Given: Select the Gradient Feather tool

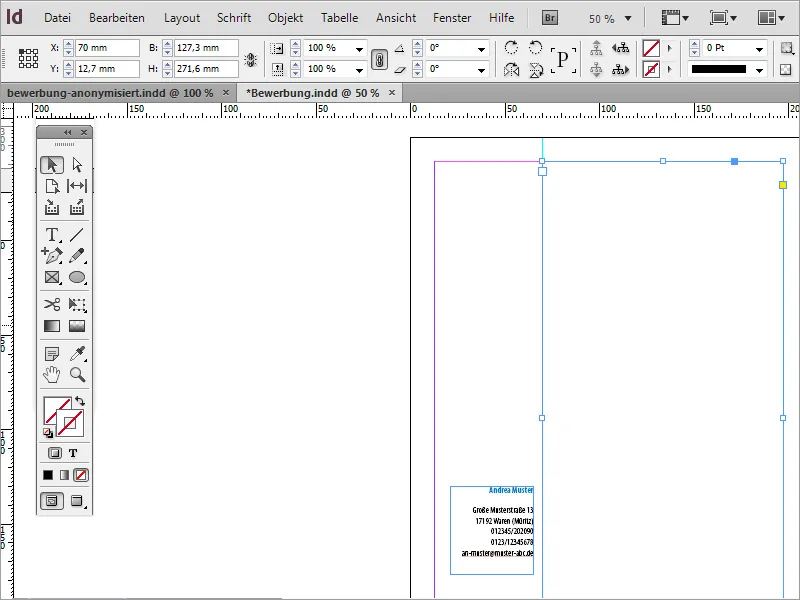Looking at the screenshot, I should tap(77, 326).
